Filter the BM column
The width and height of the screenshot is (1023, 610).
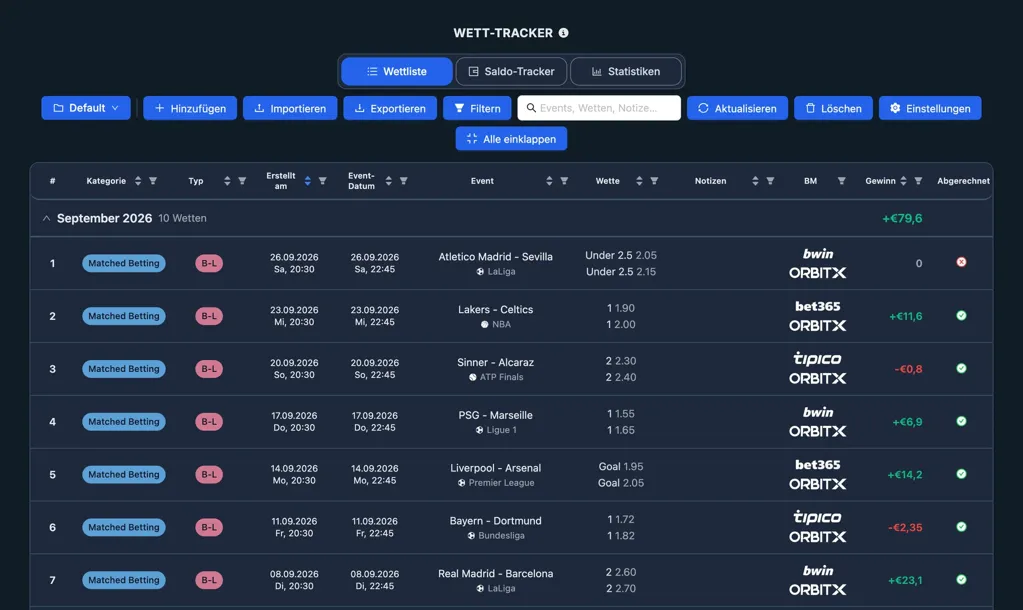[x=842, y=181]
